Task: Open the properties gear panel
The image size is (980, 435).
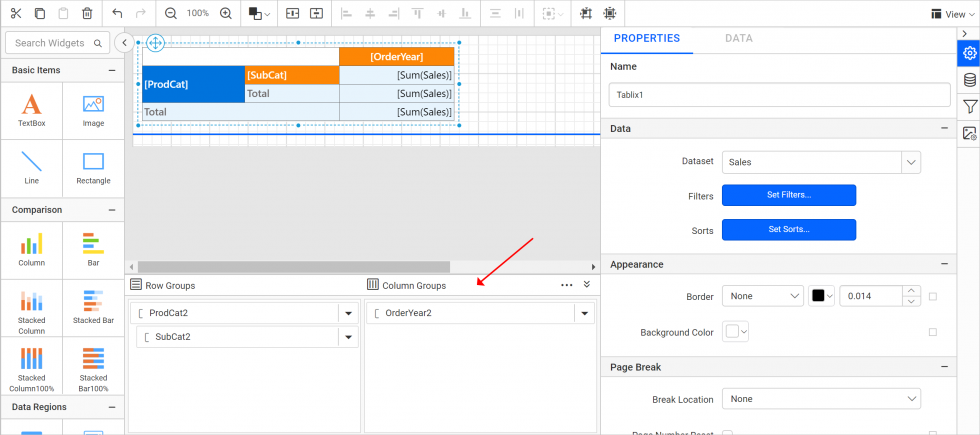Action: tap(969, 52)
